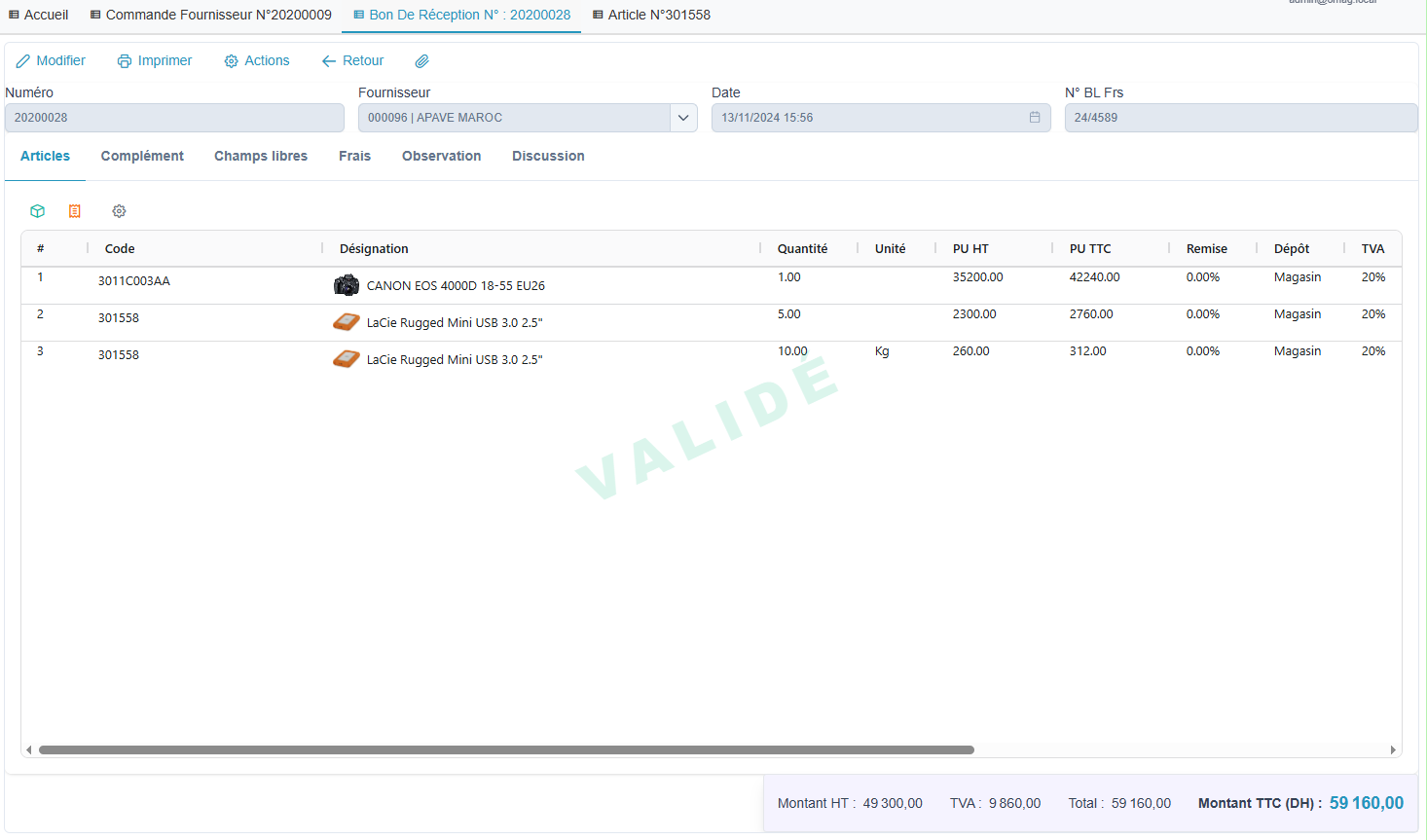The image size is (1427, 840).
Task: Click the N° BL Frs input field
Action: pos(1240,118)
